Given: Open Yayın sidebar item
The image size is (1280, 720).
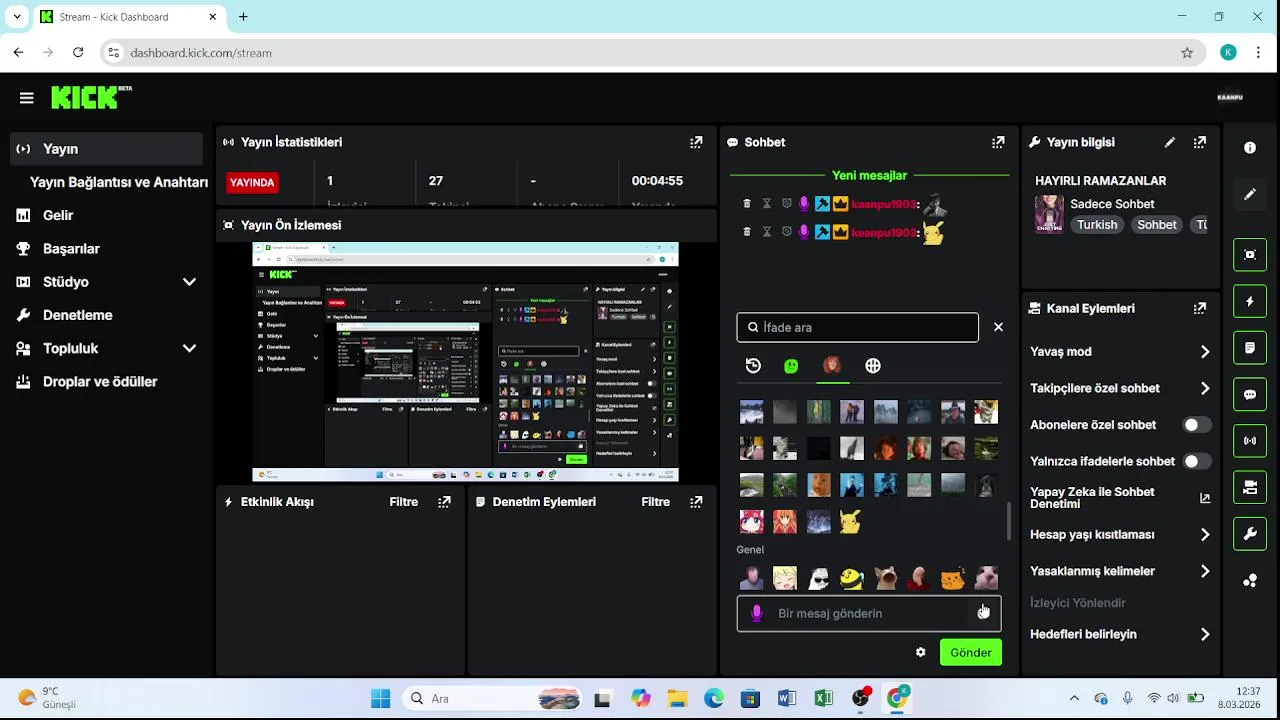Looking at the screenshot, I should pos(106,149).
